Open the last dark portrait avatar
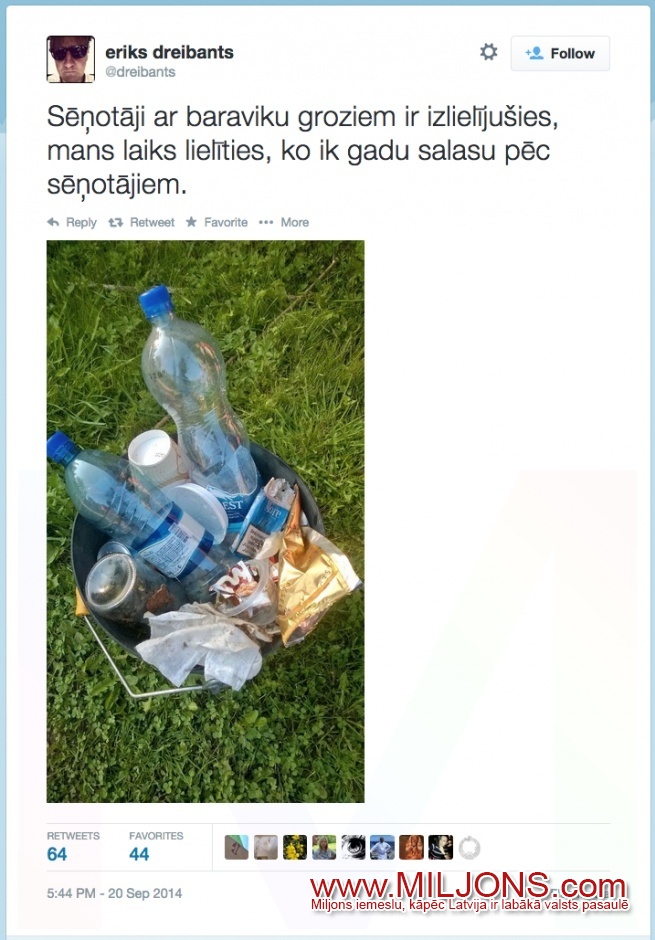Image resolution: width=655 pixels, height=940 pixels. pos(440,848)
